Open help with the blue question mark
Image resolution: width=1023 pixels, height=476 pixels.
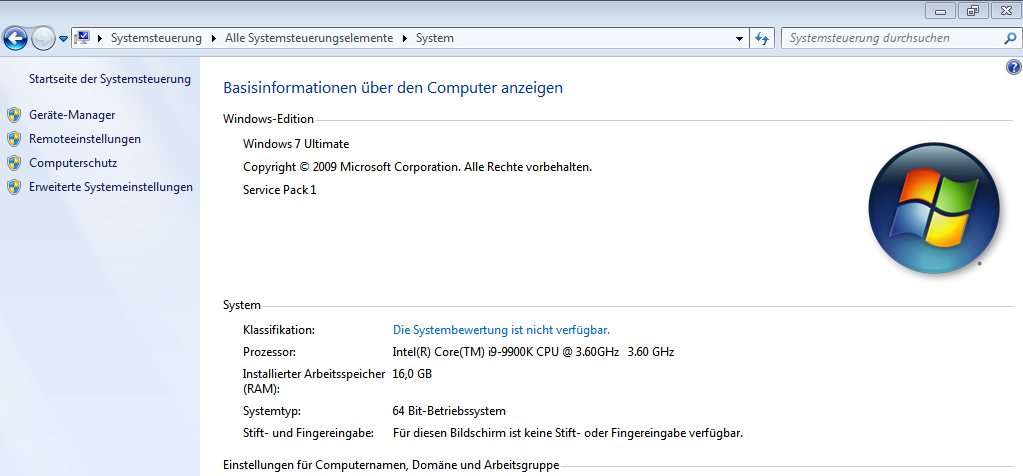tap(1014, 67)
